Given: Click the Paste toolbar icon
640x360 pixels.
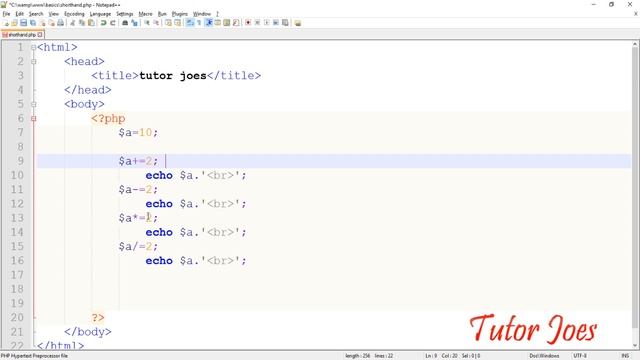Looking at the screenshot, I should pos(91,23).
